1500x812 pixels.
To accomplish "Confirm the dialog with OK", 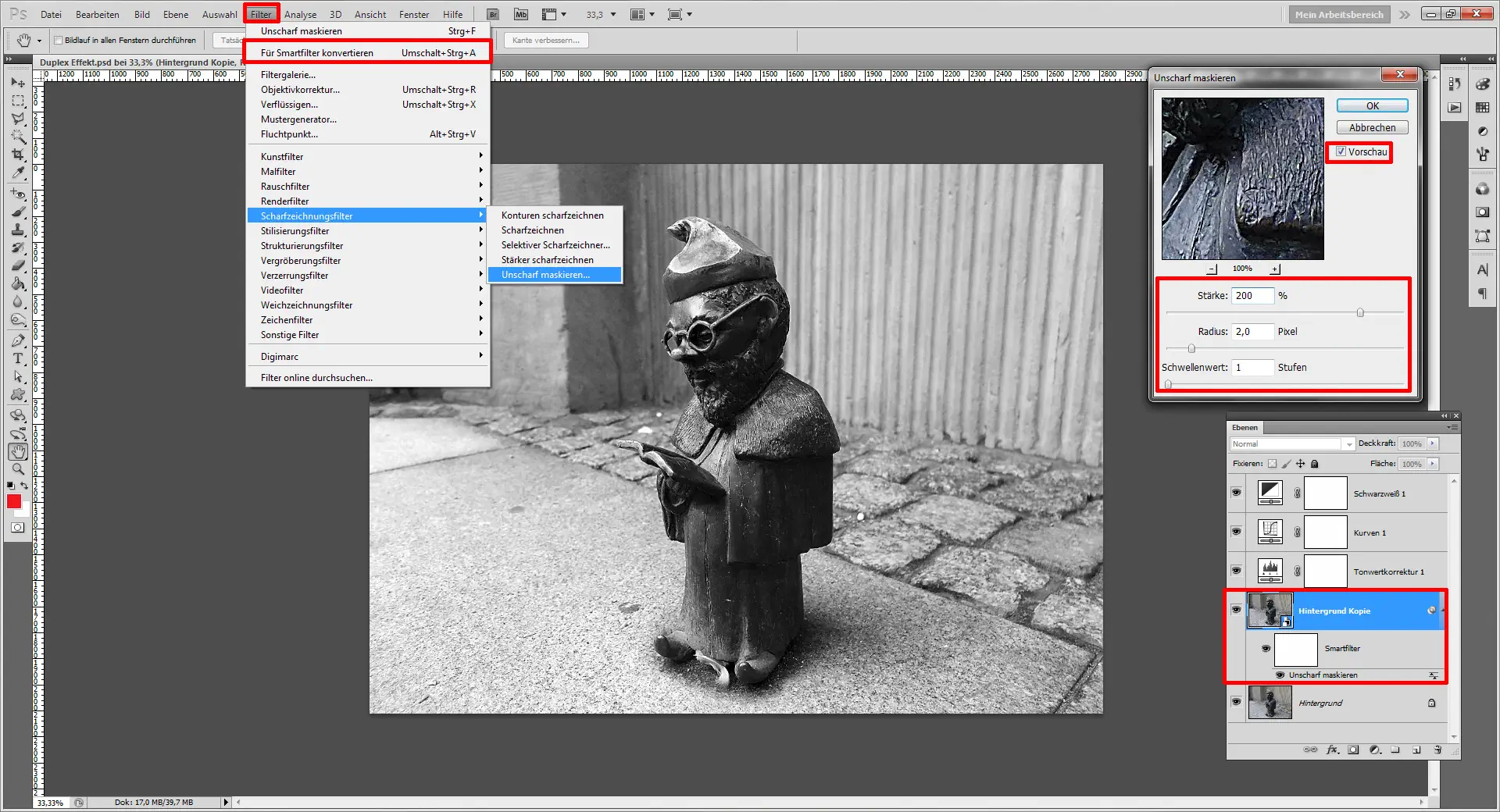I will tap(1372, 106).
